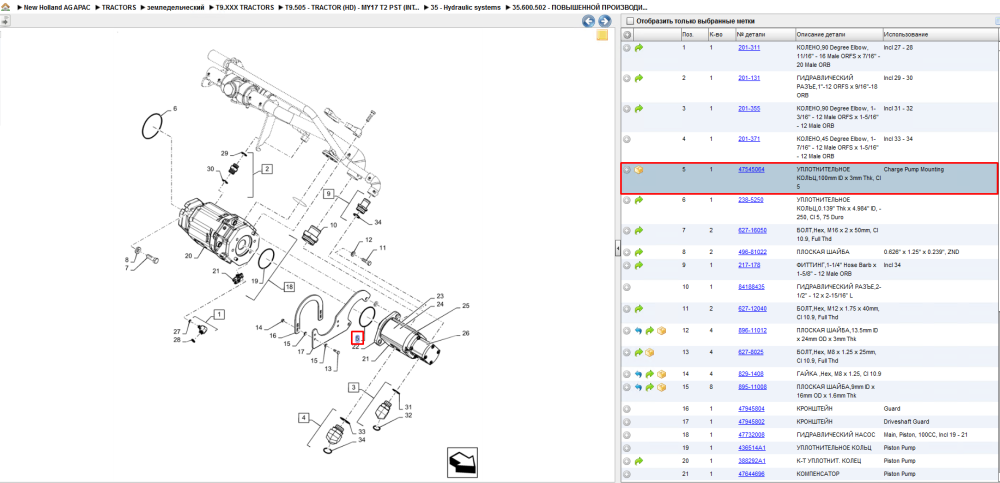The image size is (1000, 483).
Task: Select boxed callout 2 in diagram
Action: click(267, 168)
